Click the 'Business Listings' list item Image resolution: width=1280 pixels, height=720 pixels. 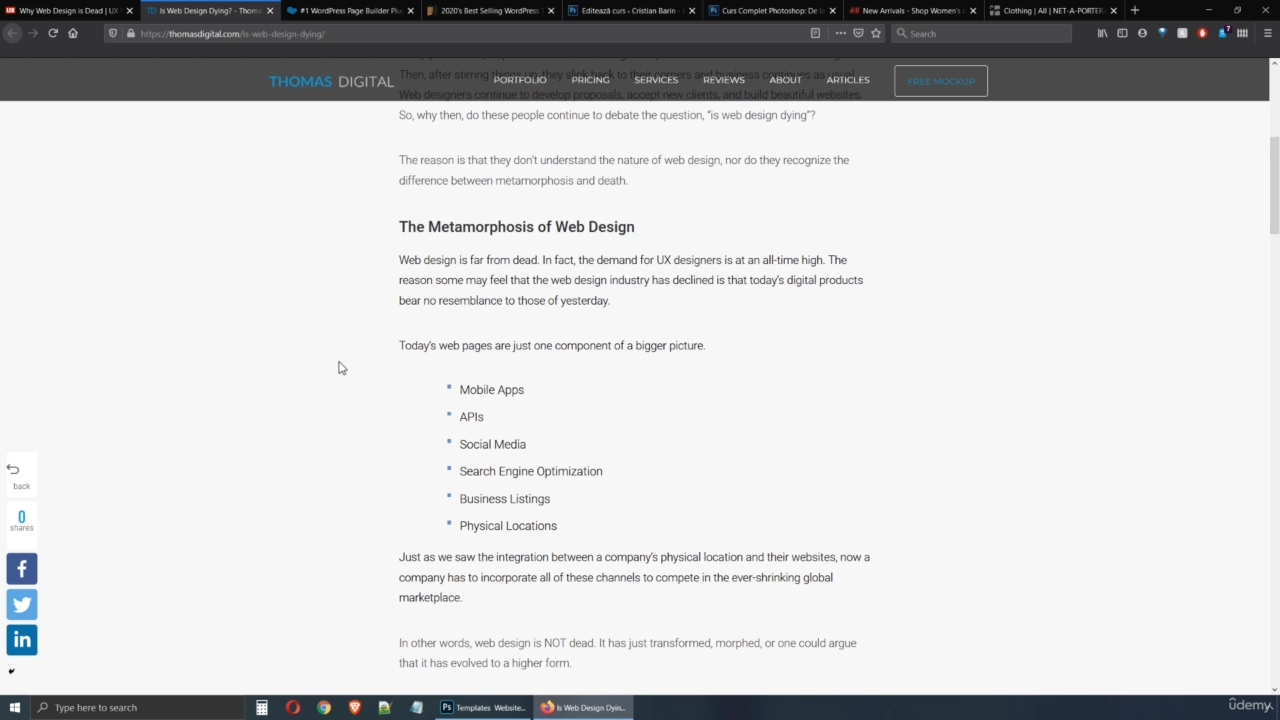click(x=504, y=499)
